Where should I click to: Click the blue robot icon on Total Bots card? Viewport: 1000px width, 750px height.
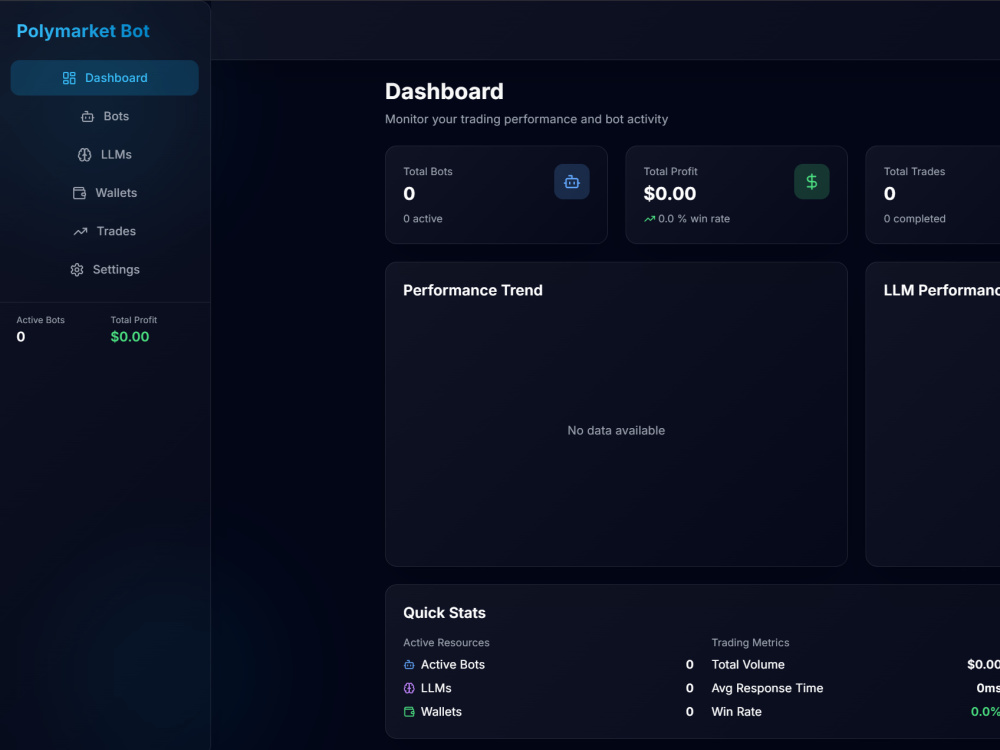point(571,182)
